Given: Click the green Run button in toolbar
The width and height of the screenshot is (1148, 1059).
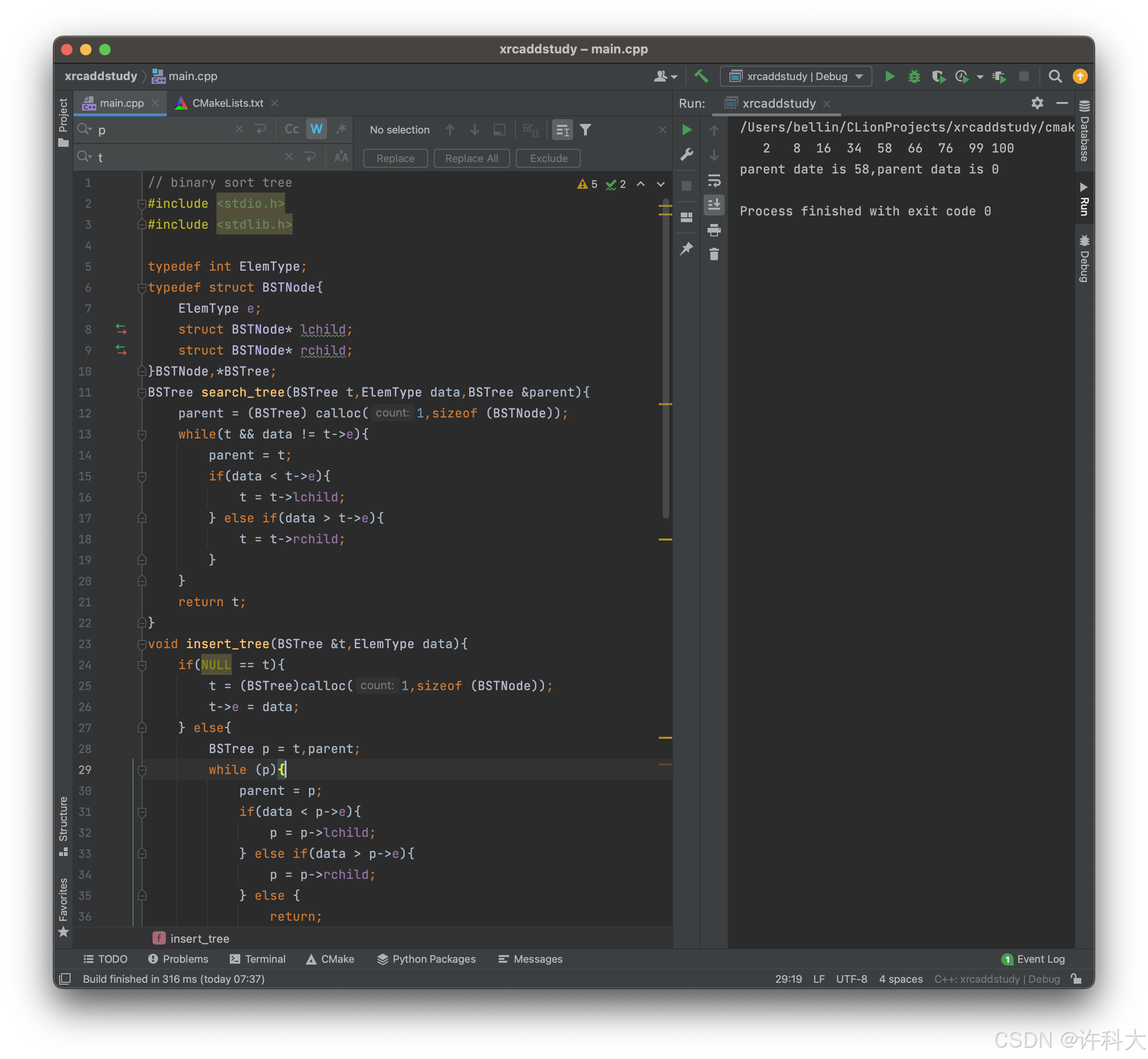Looking at the screenshot, I should tap(889, 76).
